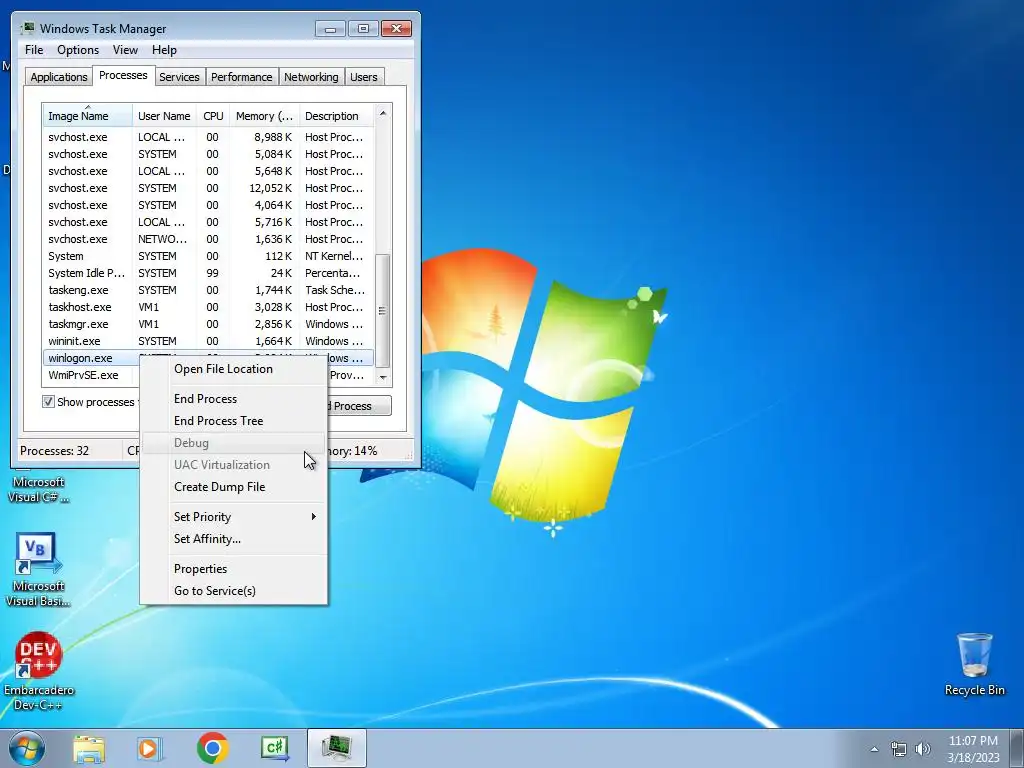Open Windows Media Player taskbar icon
Viewport: 1024px width, 768px height.
click(150, 749)
